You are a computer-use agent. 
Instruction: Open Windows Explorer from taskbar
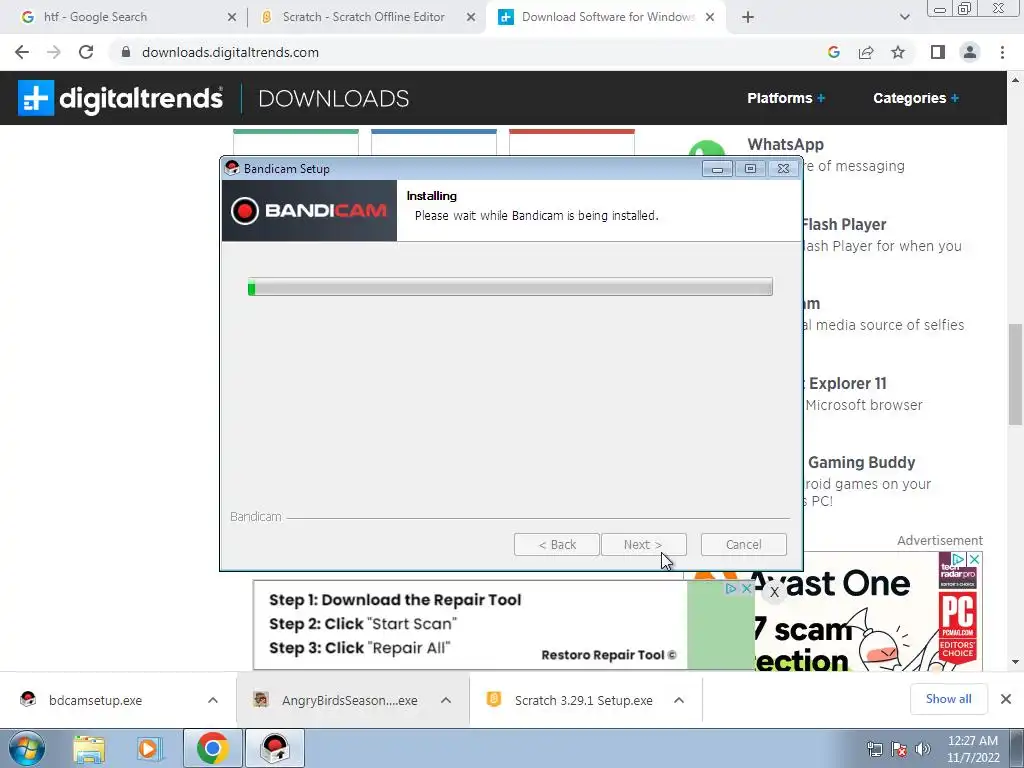pos(89,748)
